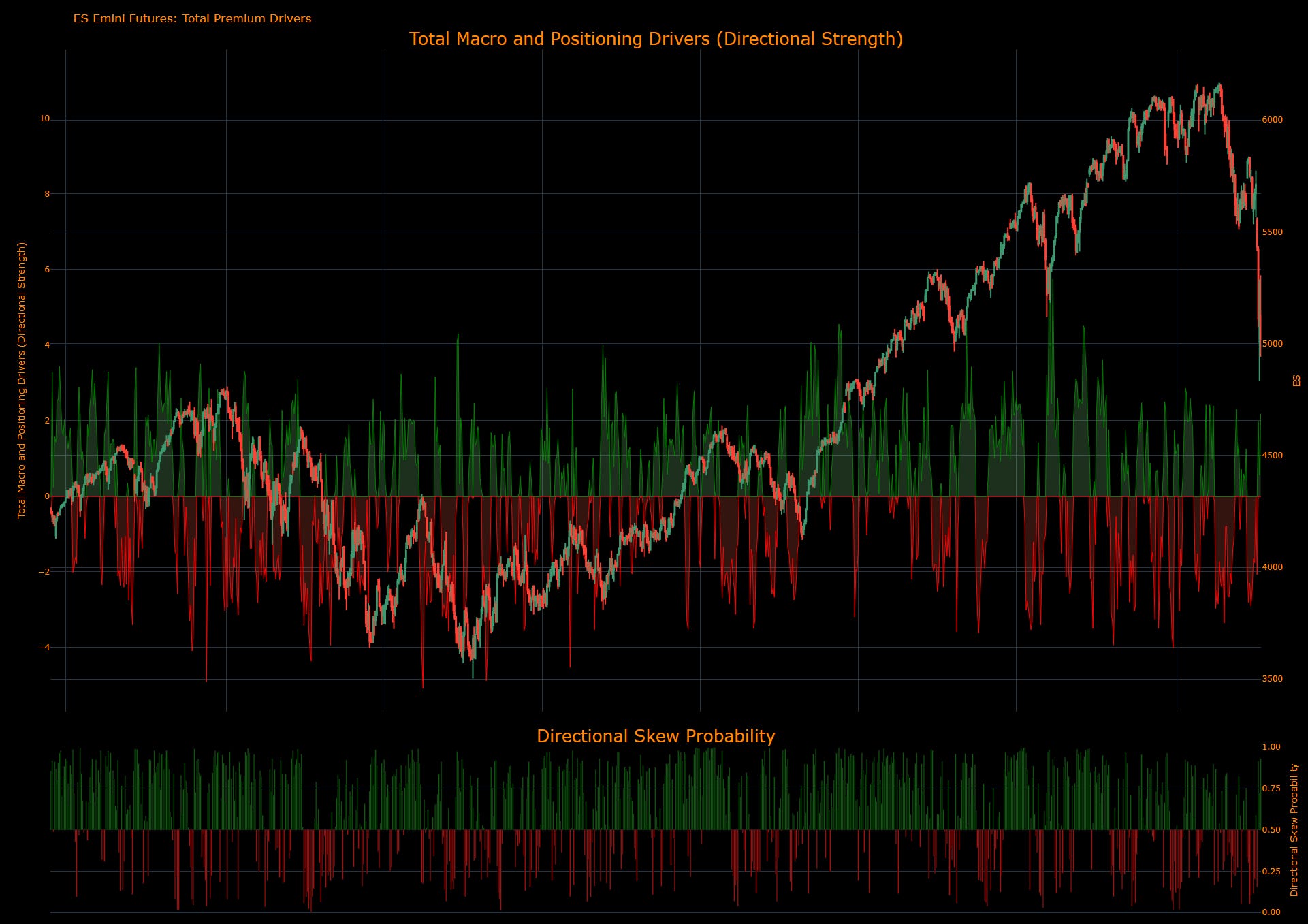Click the skew axis tick label 1.00
The width and height of the screenshot is (1308, 924).
[x=1271, y=747]
